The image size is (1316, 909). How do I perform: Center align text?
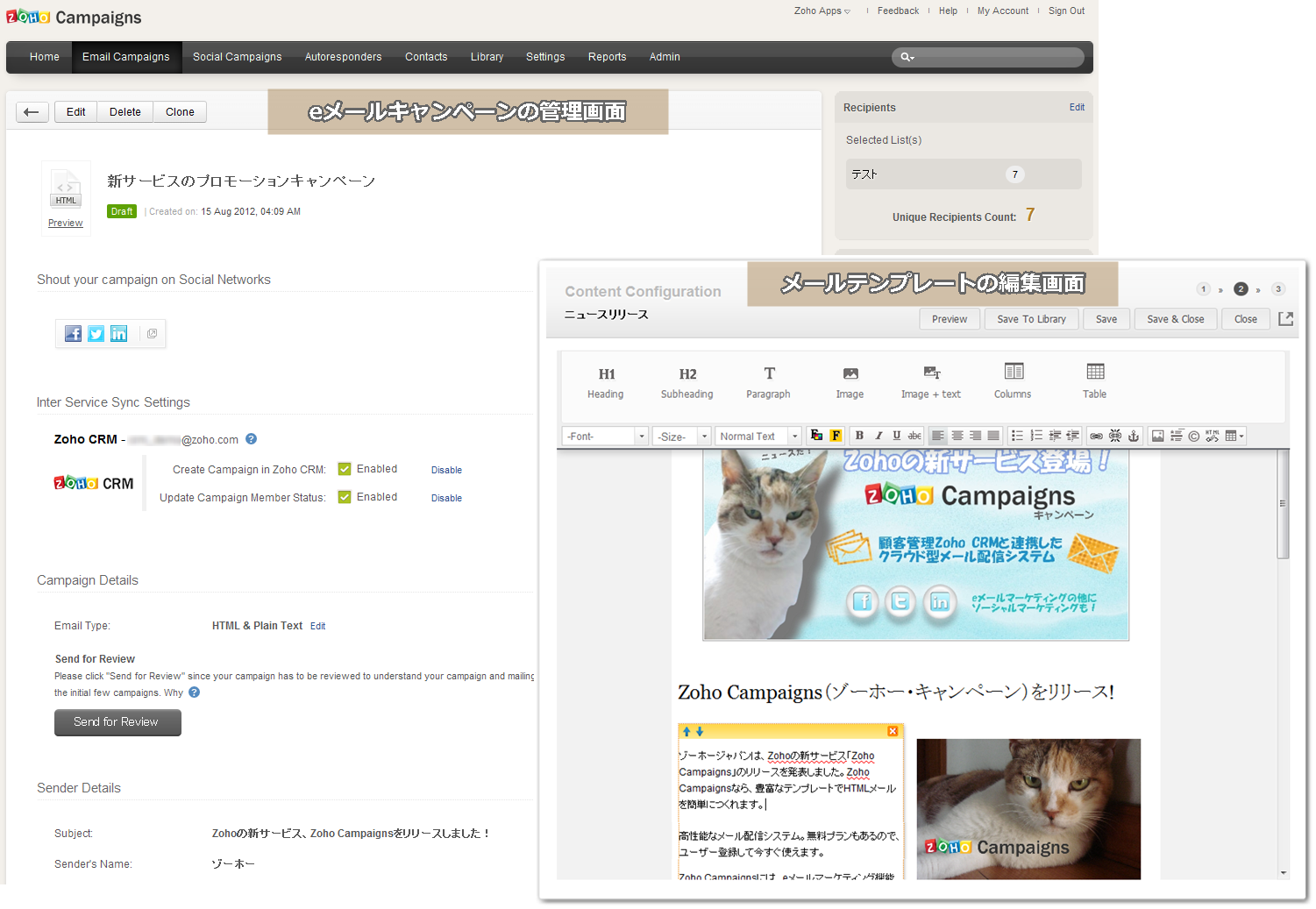click(x=957, y=436)
